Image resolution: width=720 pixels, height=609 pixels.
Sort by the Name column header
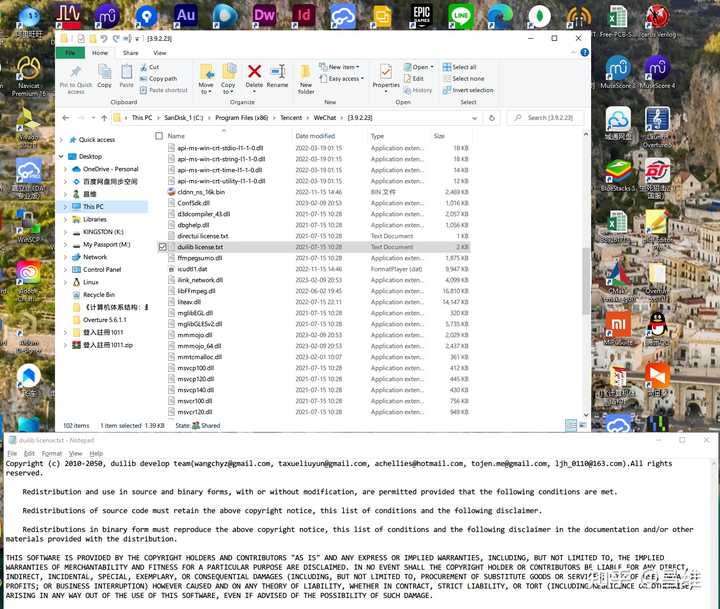click(176, 136)
